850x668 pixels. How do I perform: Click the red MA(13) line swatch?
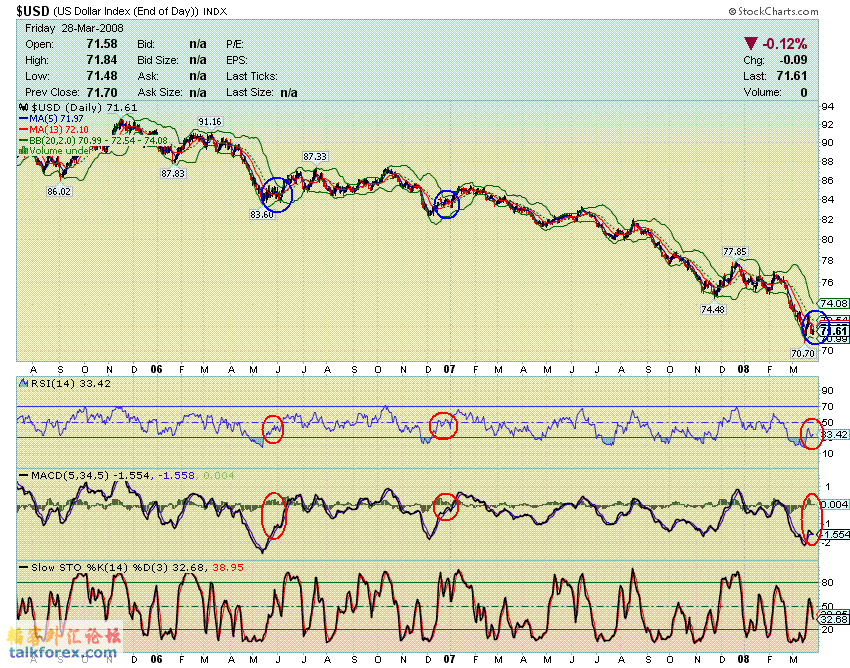coord(23,129)
